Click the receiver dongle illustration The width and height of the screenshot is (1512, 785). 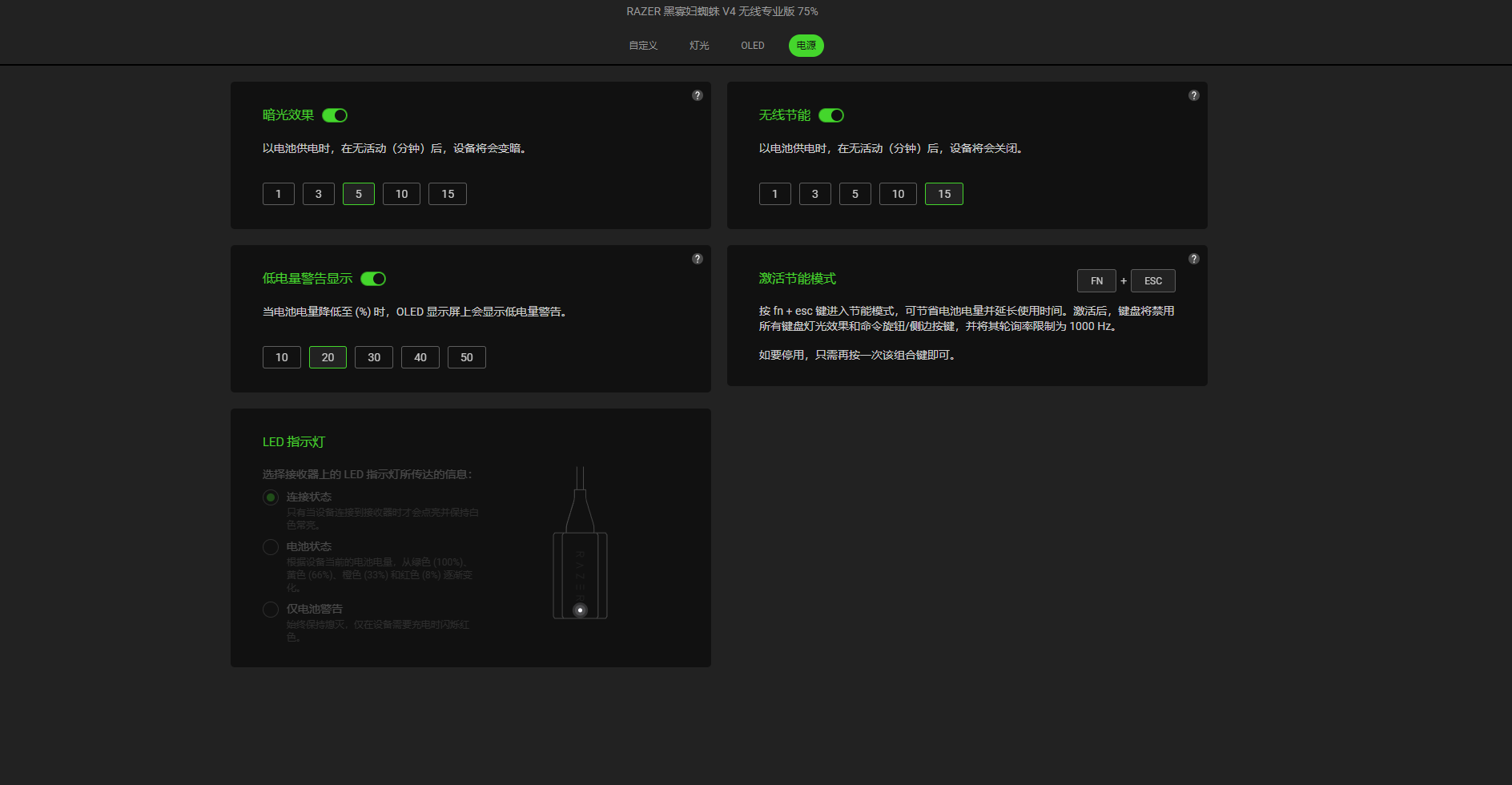point(580,543)
